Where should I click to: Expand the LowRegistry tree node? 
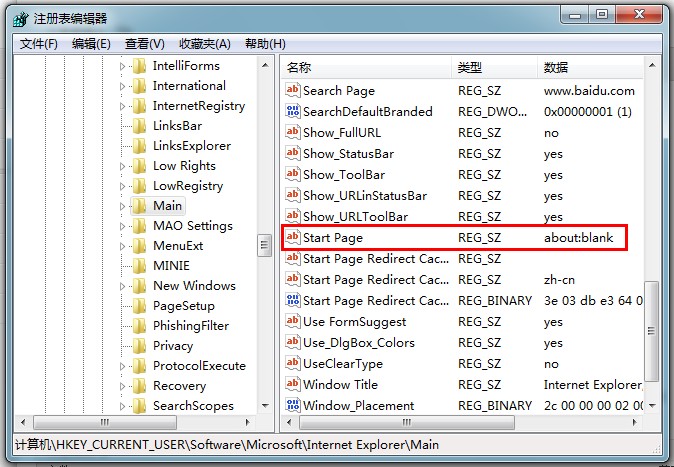[x=123, y=186]
